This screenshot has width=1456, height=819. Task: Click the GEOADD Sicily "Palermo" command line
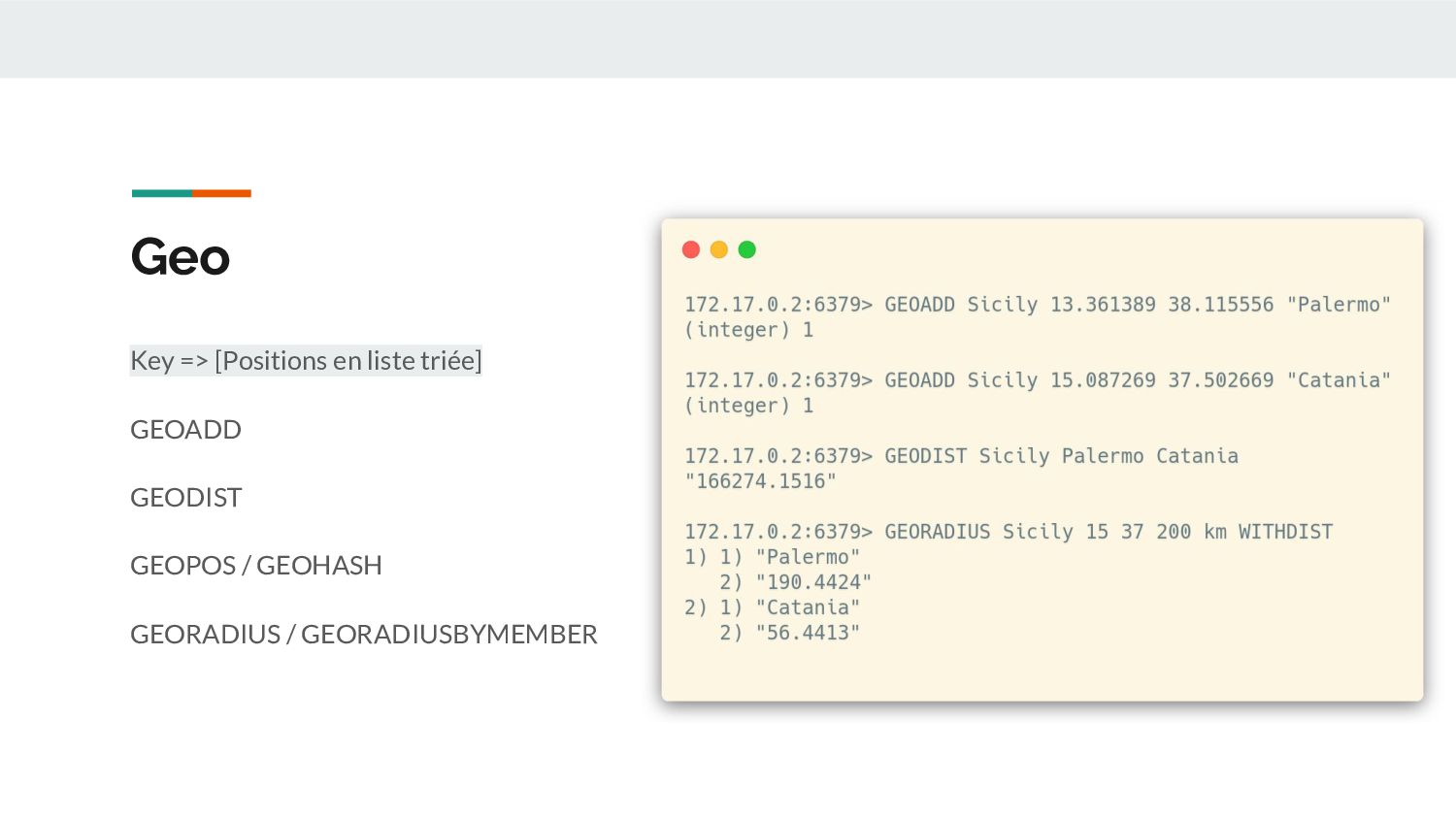(1038, 305)
